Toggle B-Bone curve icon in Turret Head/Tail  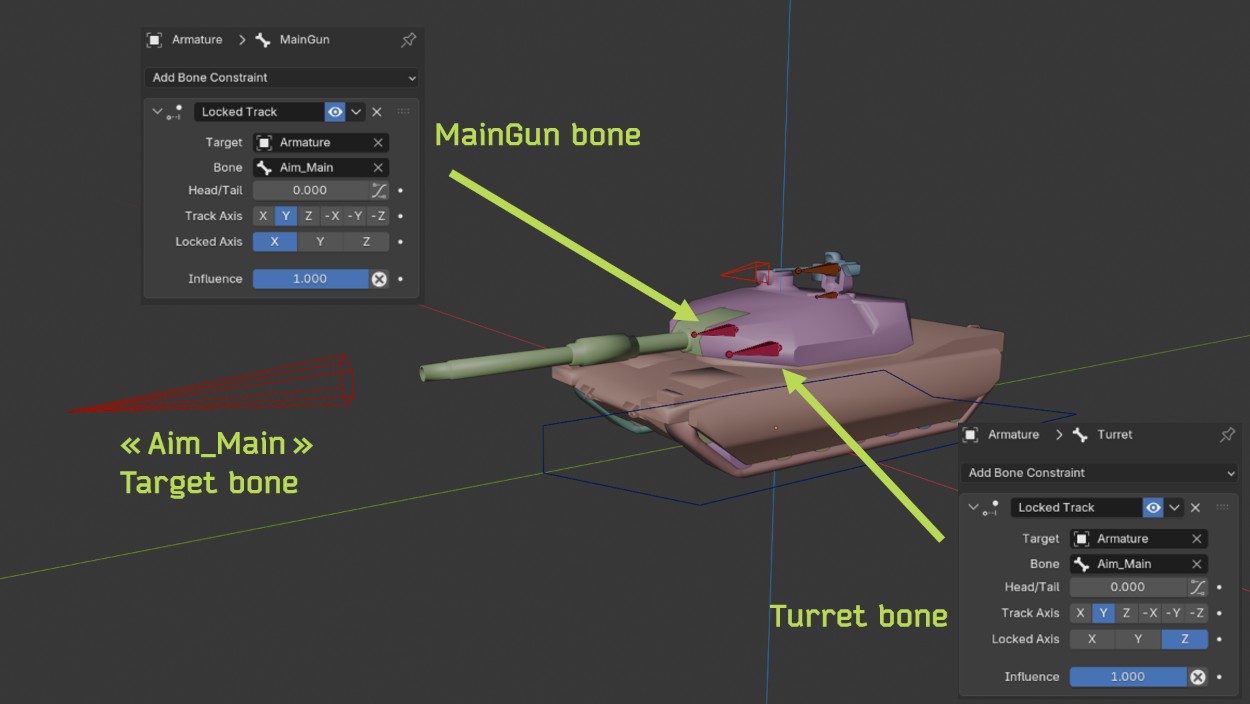[x=1197, y=587]
